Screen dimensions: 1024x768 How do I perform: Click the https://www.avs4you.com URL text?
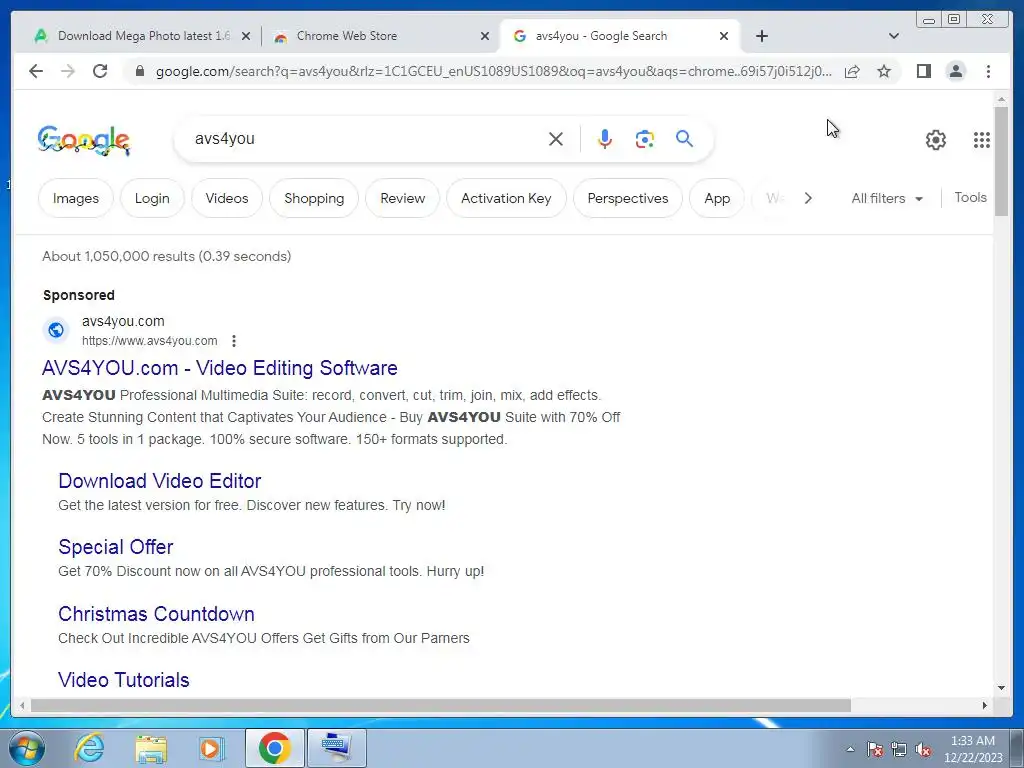click(x=150, y=341)
